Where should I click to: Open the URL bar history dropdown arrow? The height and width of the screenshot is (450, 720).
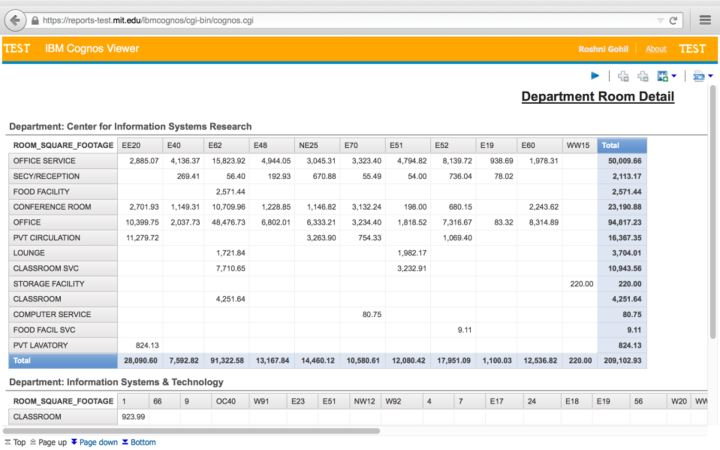[x=659, y=20]
